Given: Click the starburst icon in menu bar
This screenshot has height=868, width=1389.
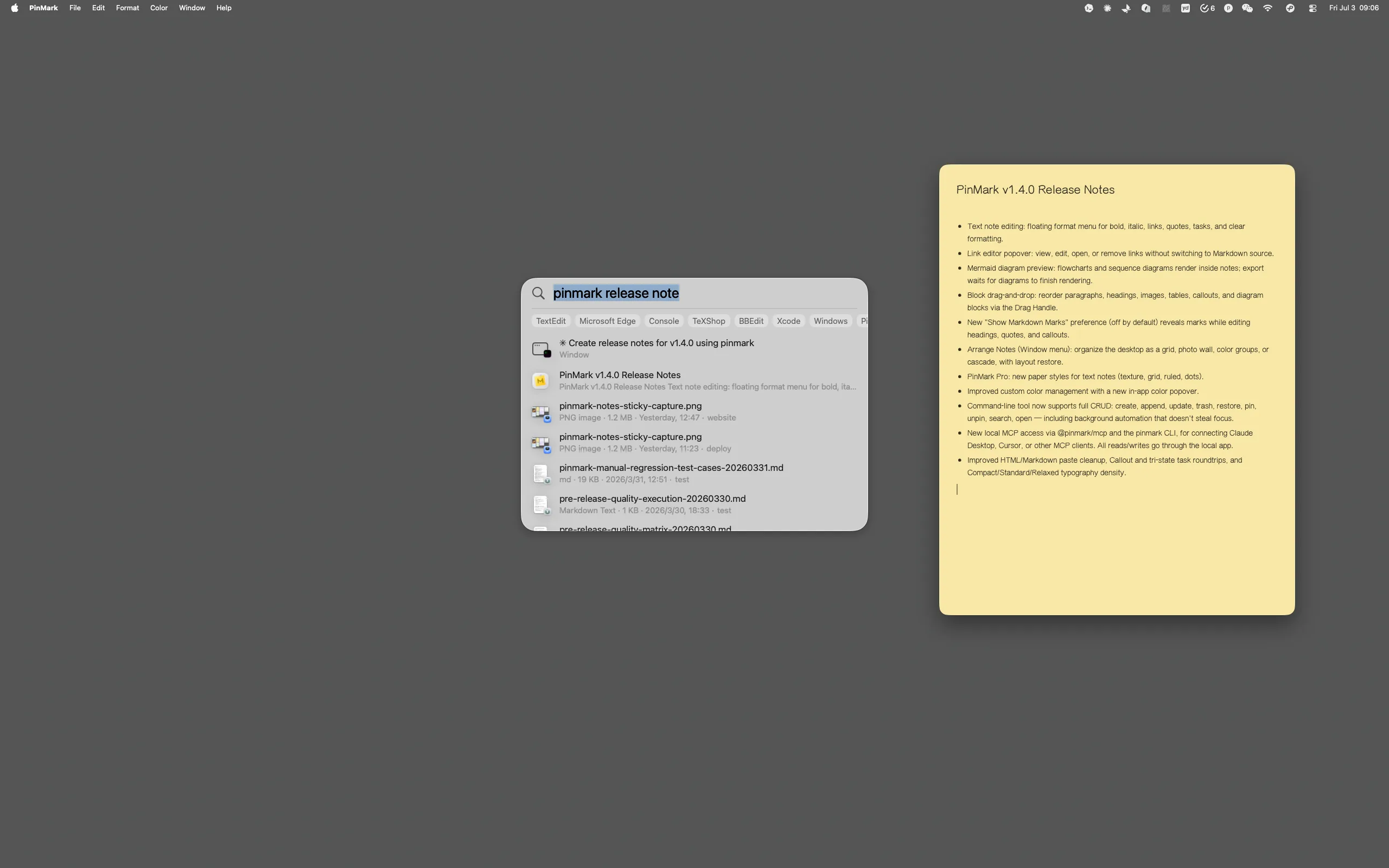Looking at the screenshot, I should (1107, 8).
